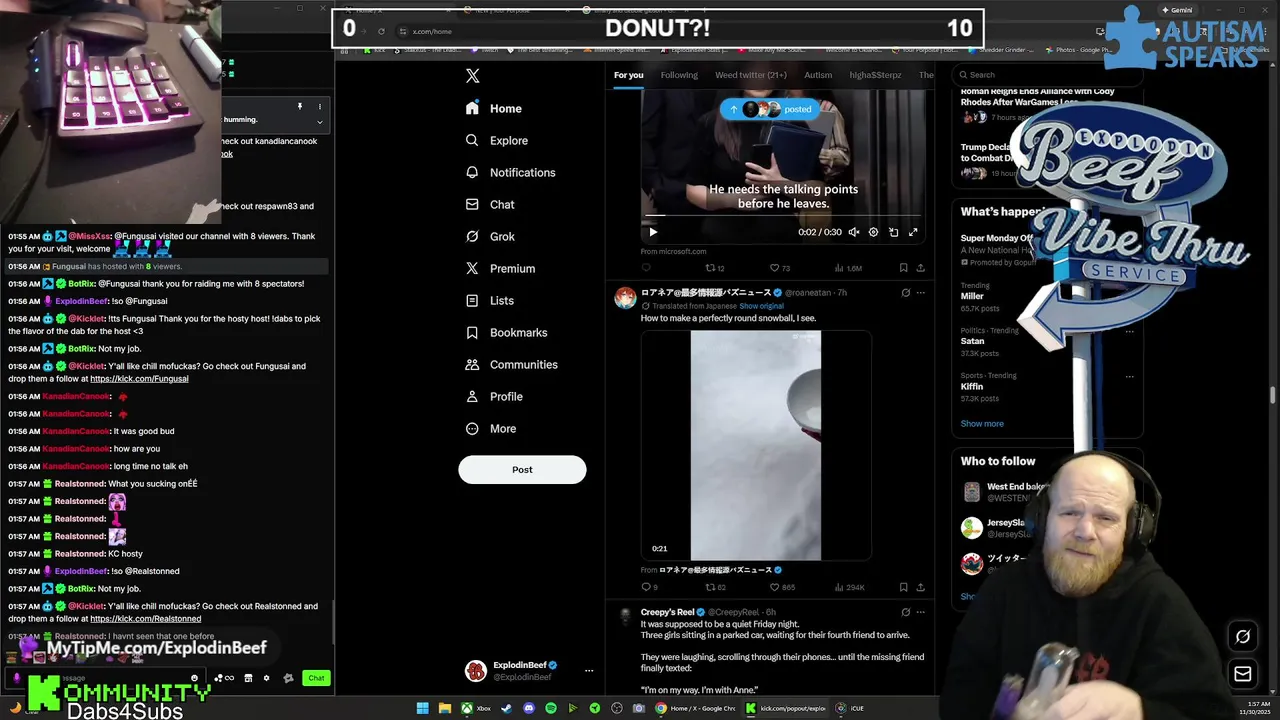This screenshot has width=1280, height=720.
Task: Share the microsoft.com video post
Action: [920, 268]
